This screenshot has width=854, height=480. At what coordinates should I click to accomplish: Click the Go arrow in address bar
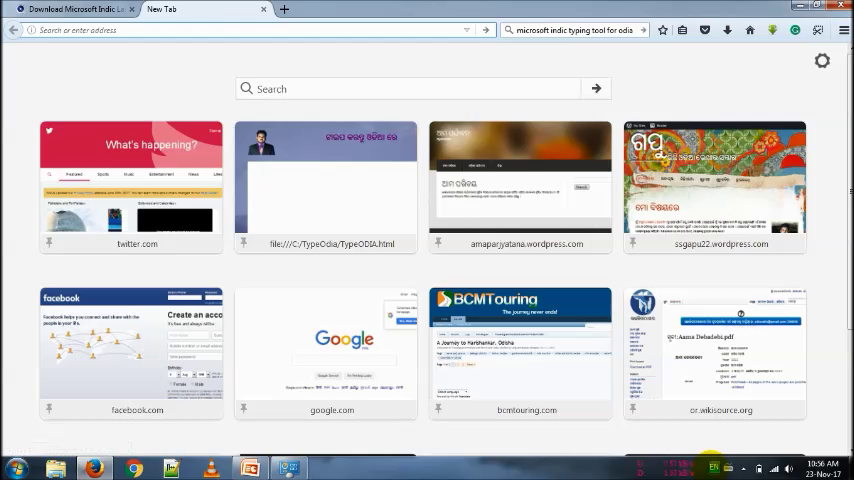pyautogui.click(x=486, y=30)
